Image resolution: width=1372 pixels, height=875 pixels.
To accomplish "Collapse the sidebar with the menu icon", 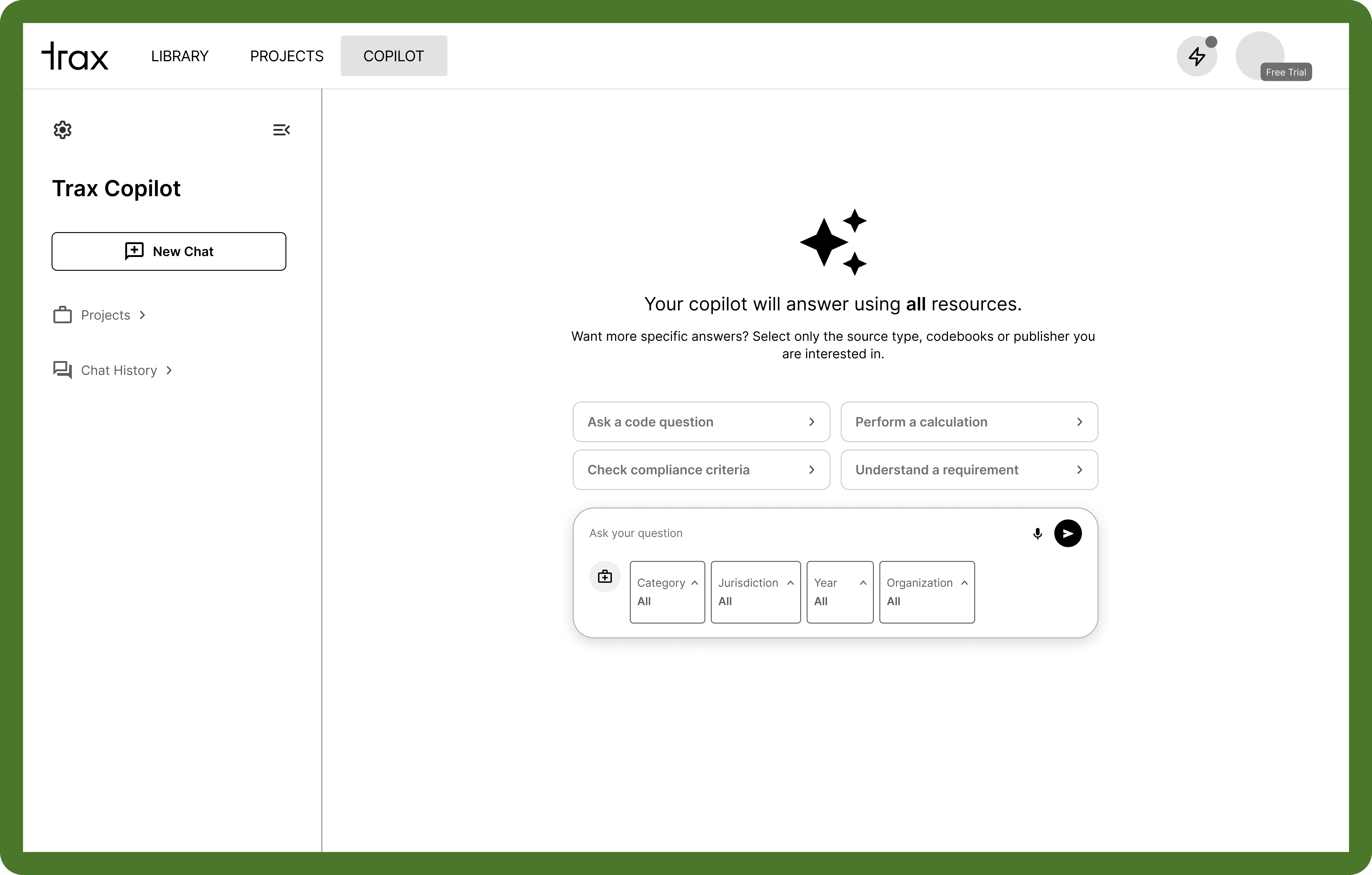I will (x=282, y=130).
